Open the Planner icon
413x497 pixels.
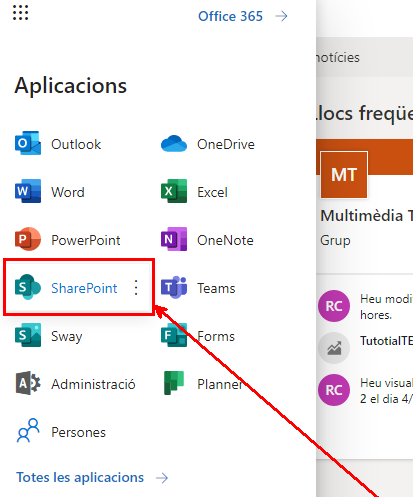tap(174, 383)
